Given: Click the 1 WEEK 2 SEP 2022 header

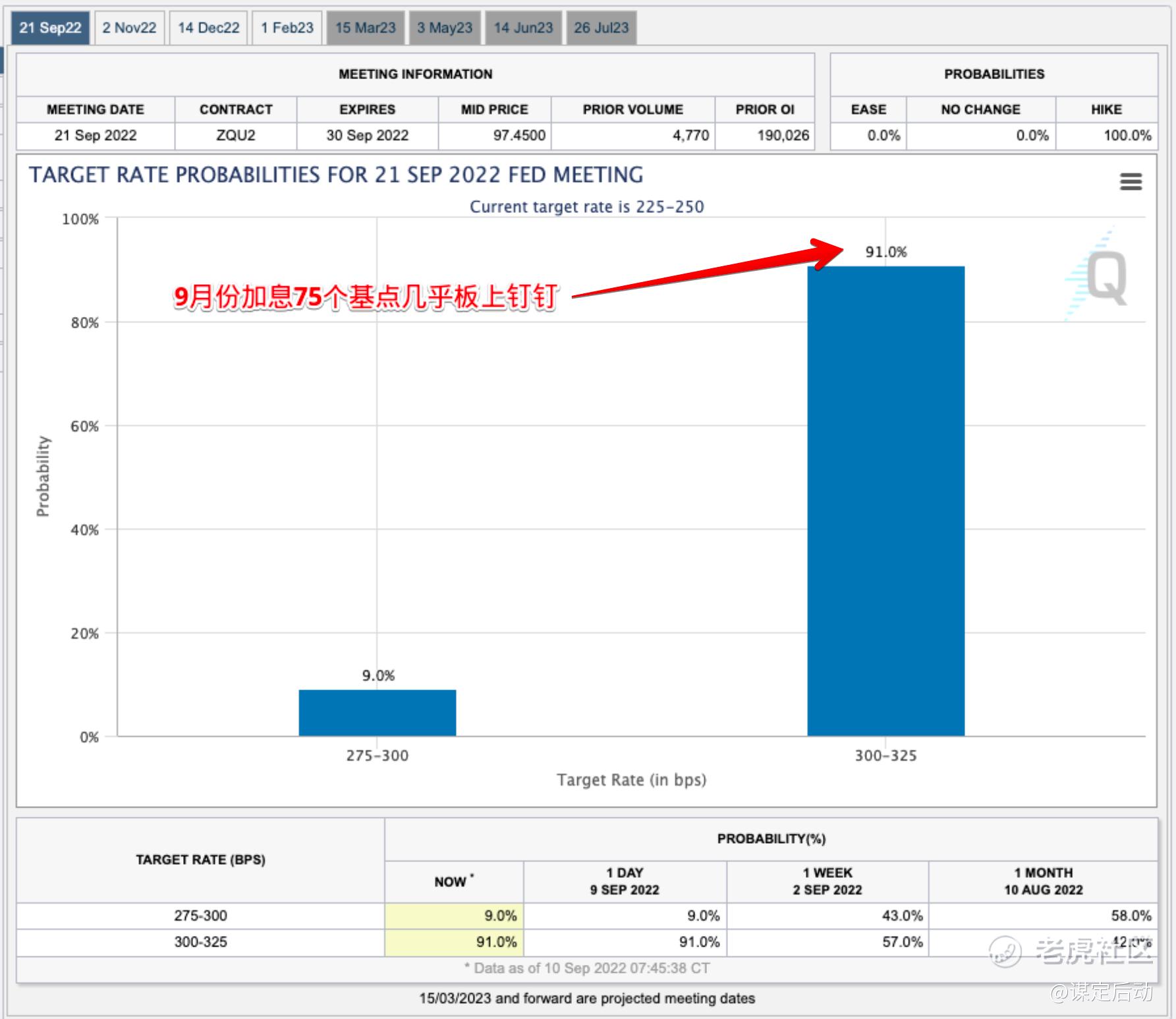Looking at the screenshot, I should coord(827,881).
